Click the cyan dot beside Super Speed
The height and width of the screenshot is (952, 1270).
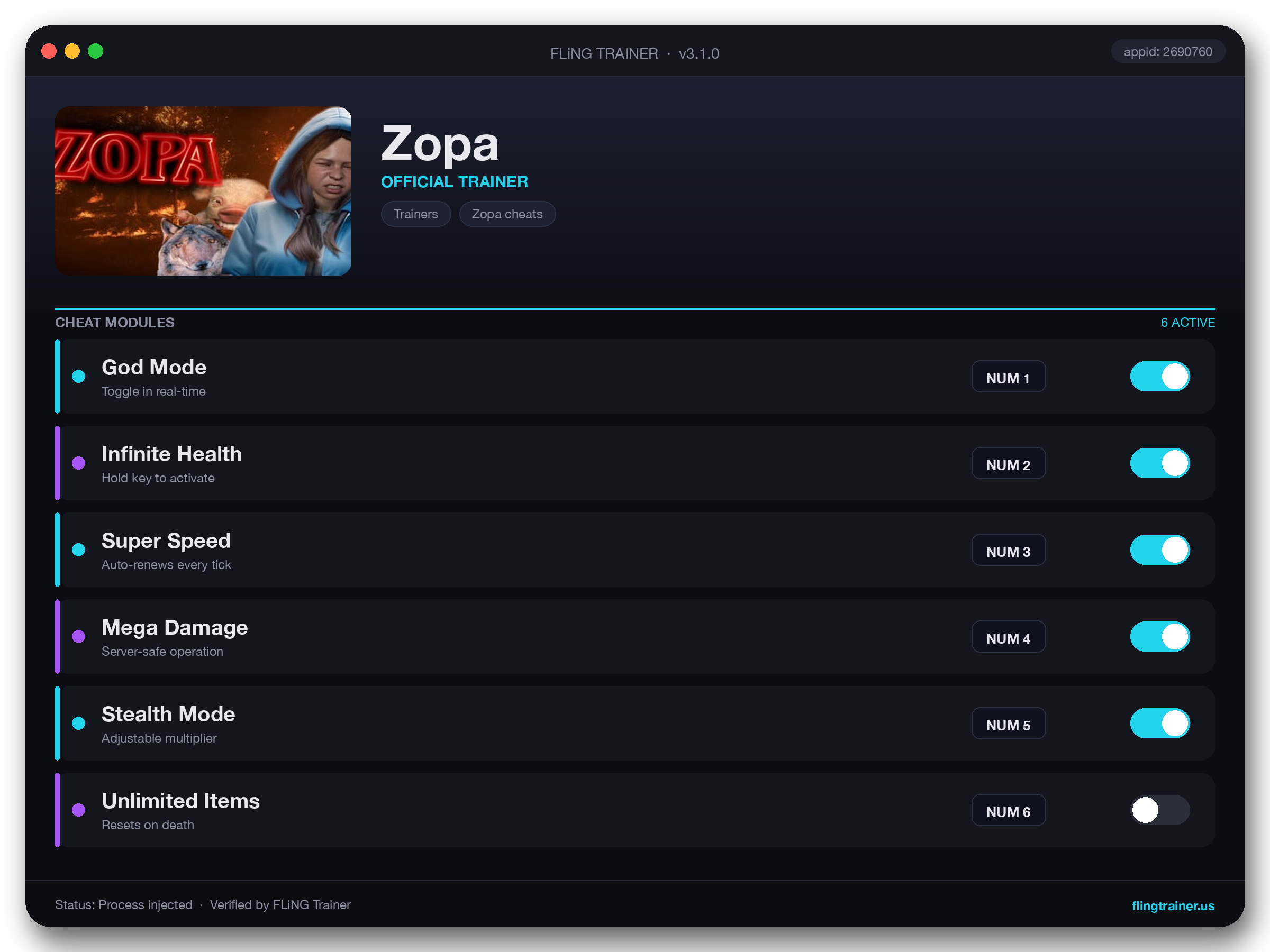pyautogui.click(x=79, y=550)
